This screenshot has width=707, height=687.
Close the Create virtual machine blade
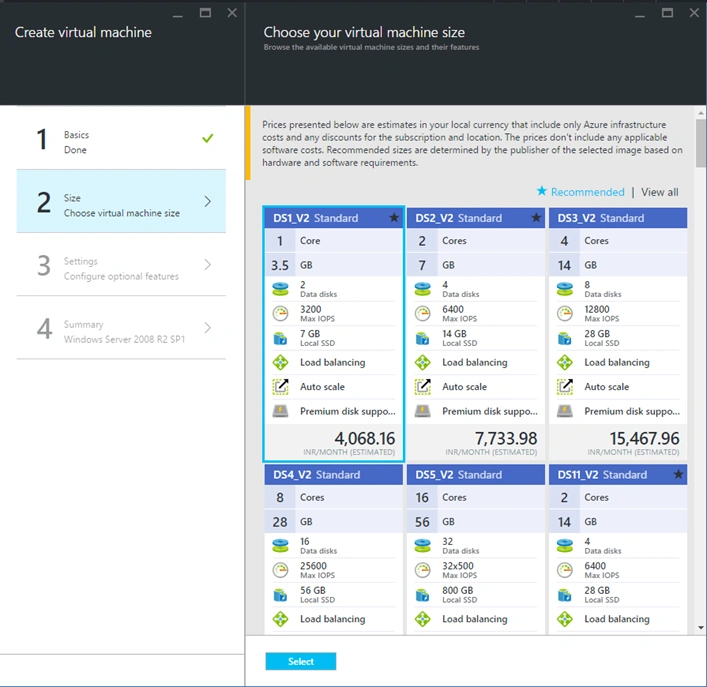232,13
